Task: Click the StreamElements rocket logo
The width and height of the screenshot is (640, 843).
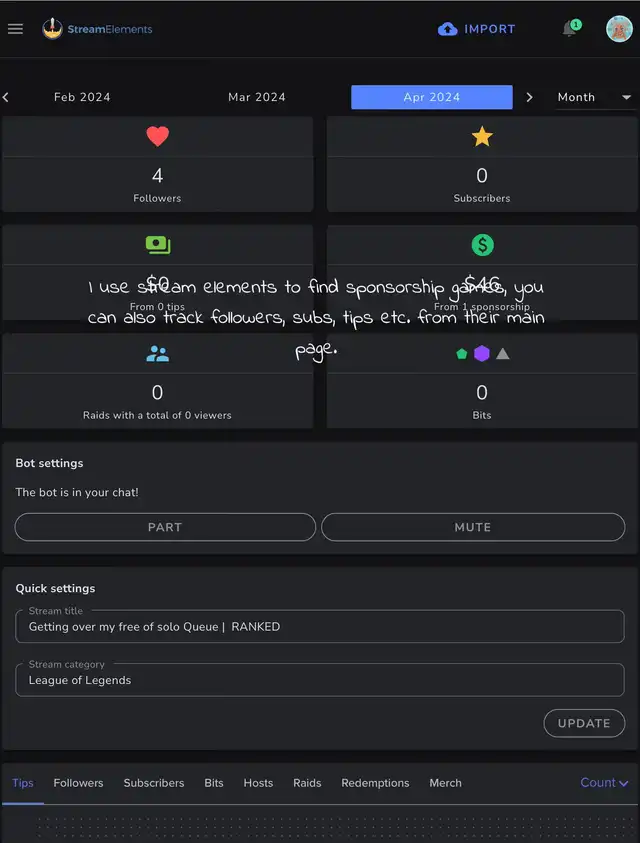Action: [52, 28]
